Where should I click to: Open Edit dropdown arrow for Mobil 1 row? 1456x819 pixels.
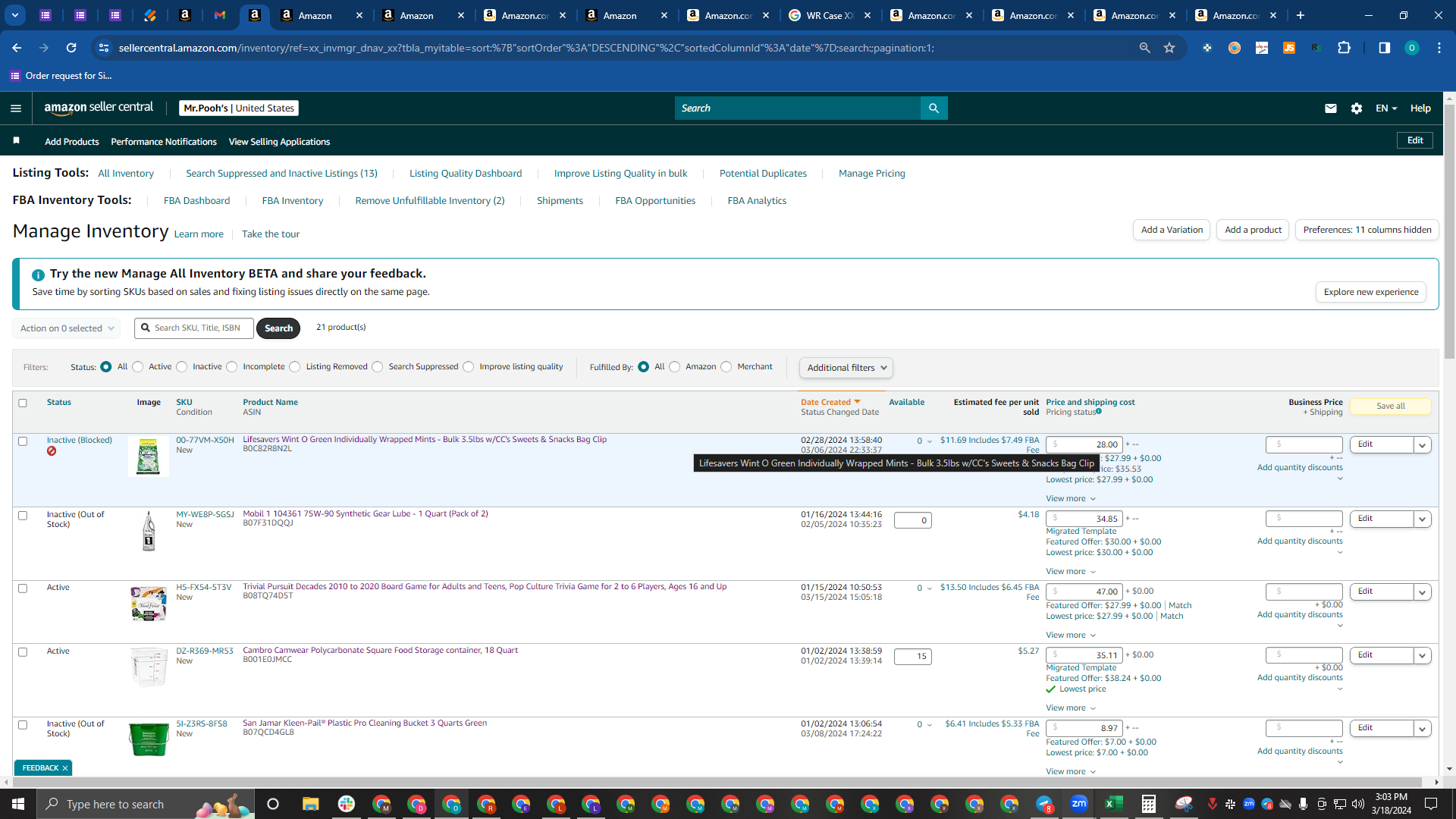[1423, 519]
